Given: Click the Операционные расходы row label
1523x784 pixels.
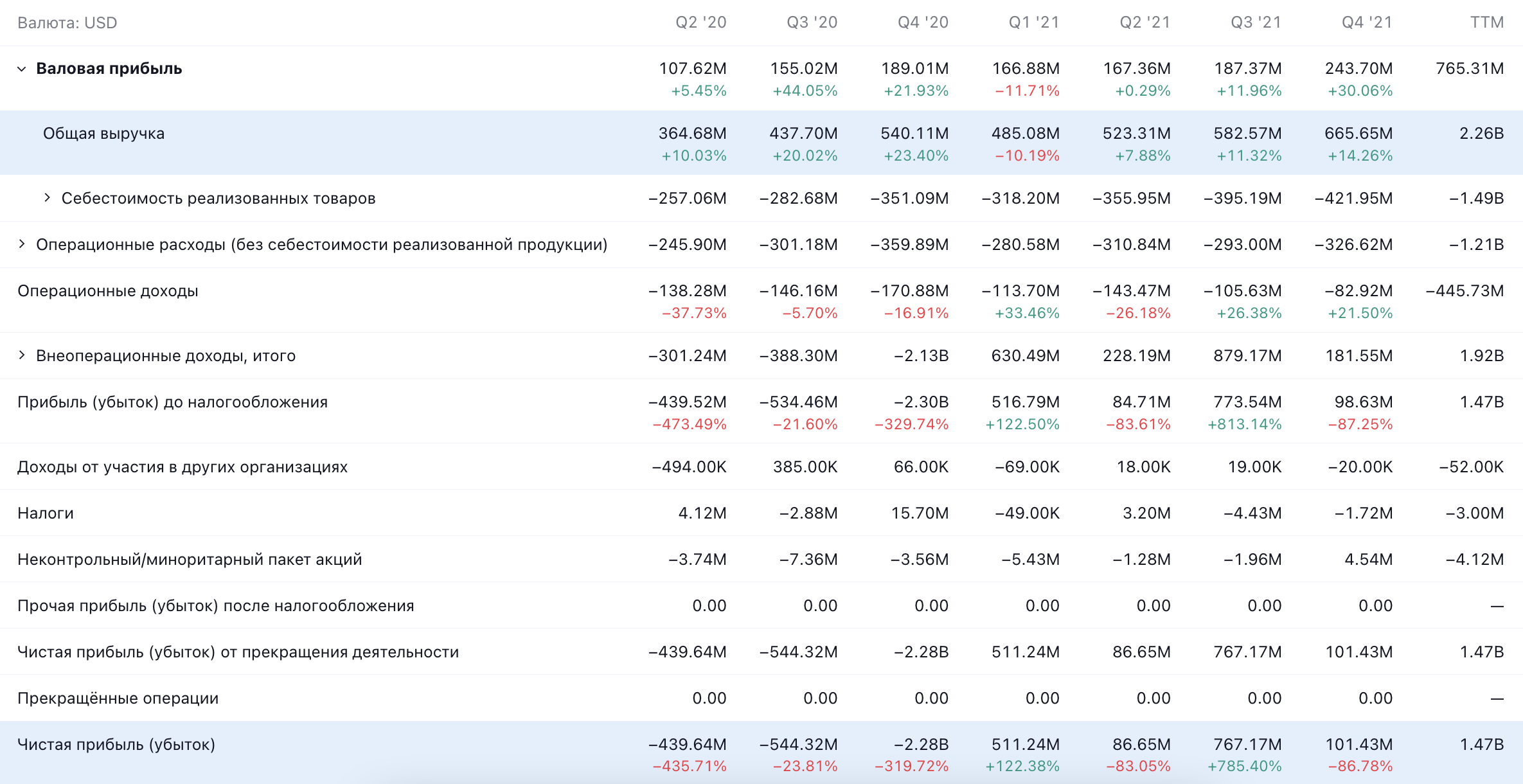Looking at the screenshot, I should (x=322, y=244).
